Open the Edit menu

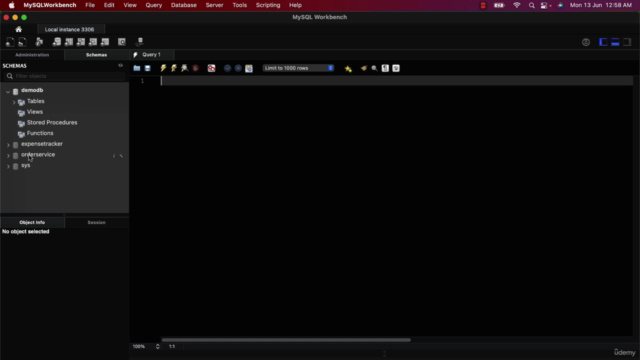109,5
